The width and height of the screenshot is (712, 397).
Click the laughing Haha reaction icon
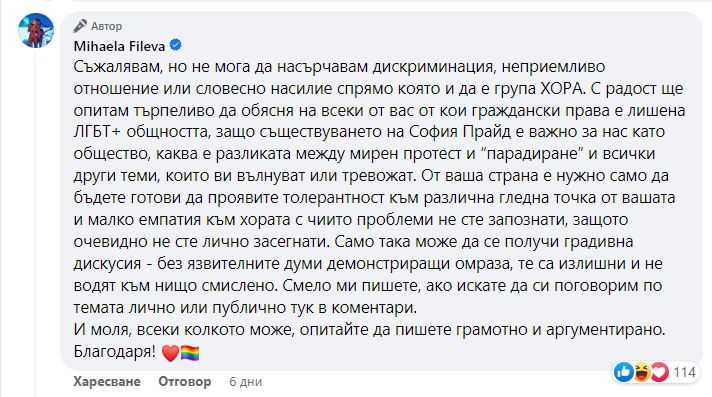642,372
